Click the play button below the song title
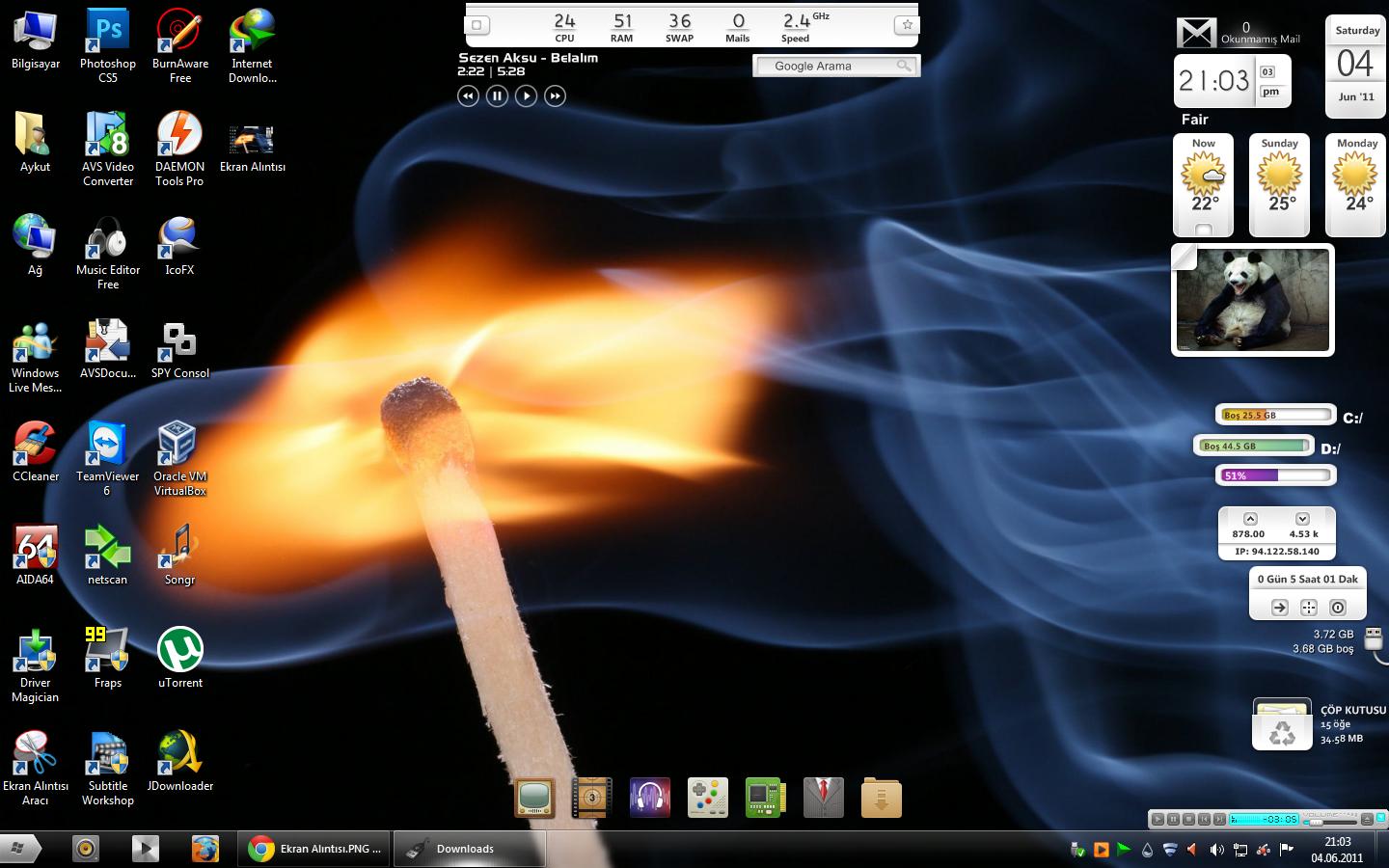1389x868 pixels. (526, 95)
